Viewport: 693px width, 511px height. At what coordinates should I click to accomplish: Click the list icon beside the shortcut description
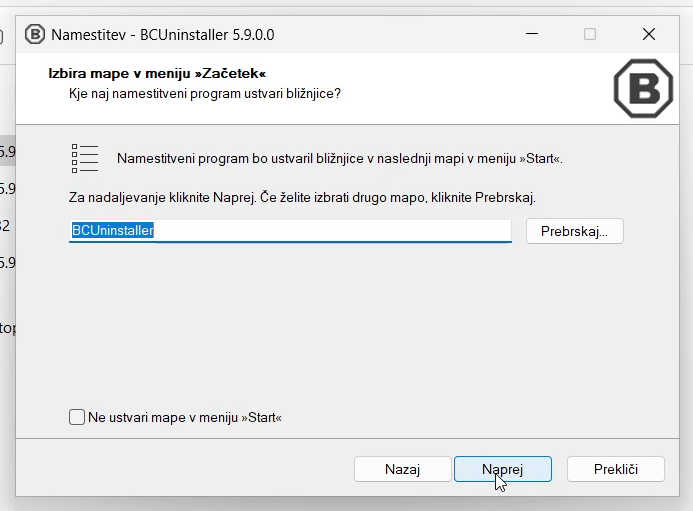tap(85, 158)
